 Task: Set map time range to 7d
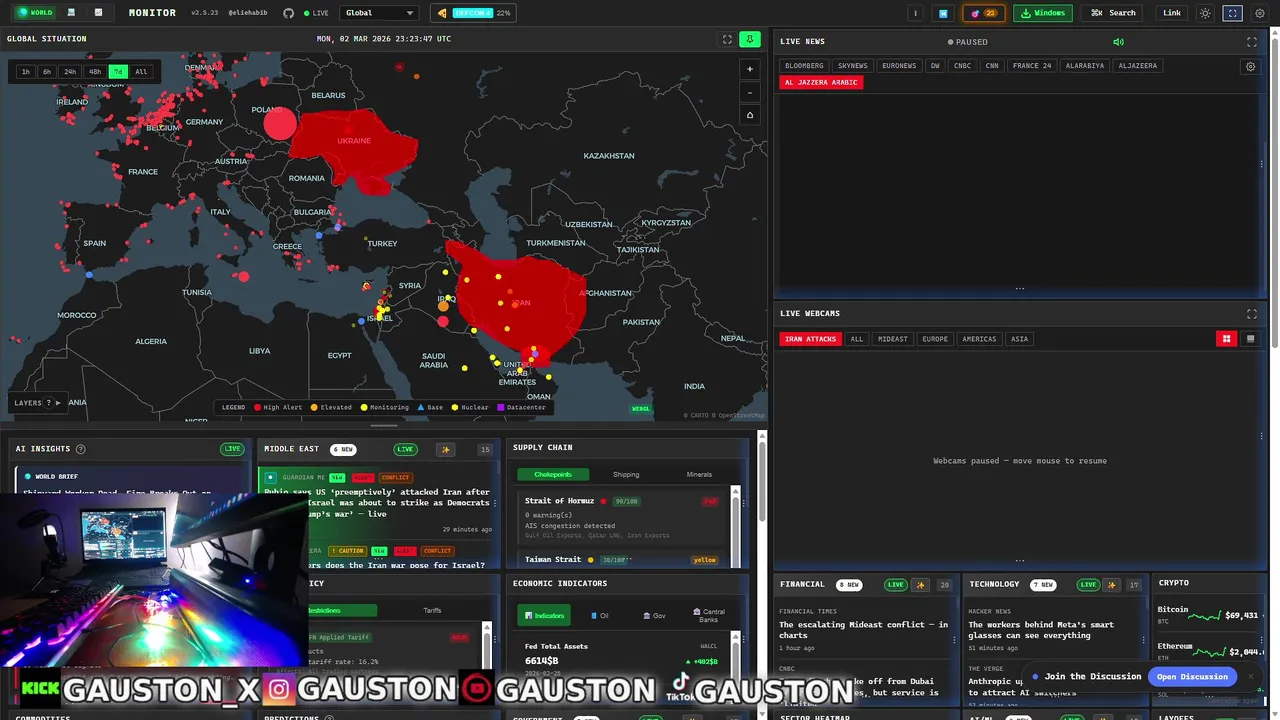(x=118, y=72)
